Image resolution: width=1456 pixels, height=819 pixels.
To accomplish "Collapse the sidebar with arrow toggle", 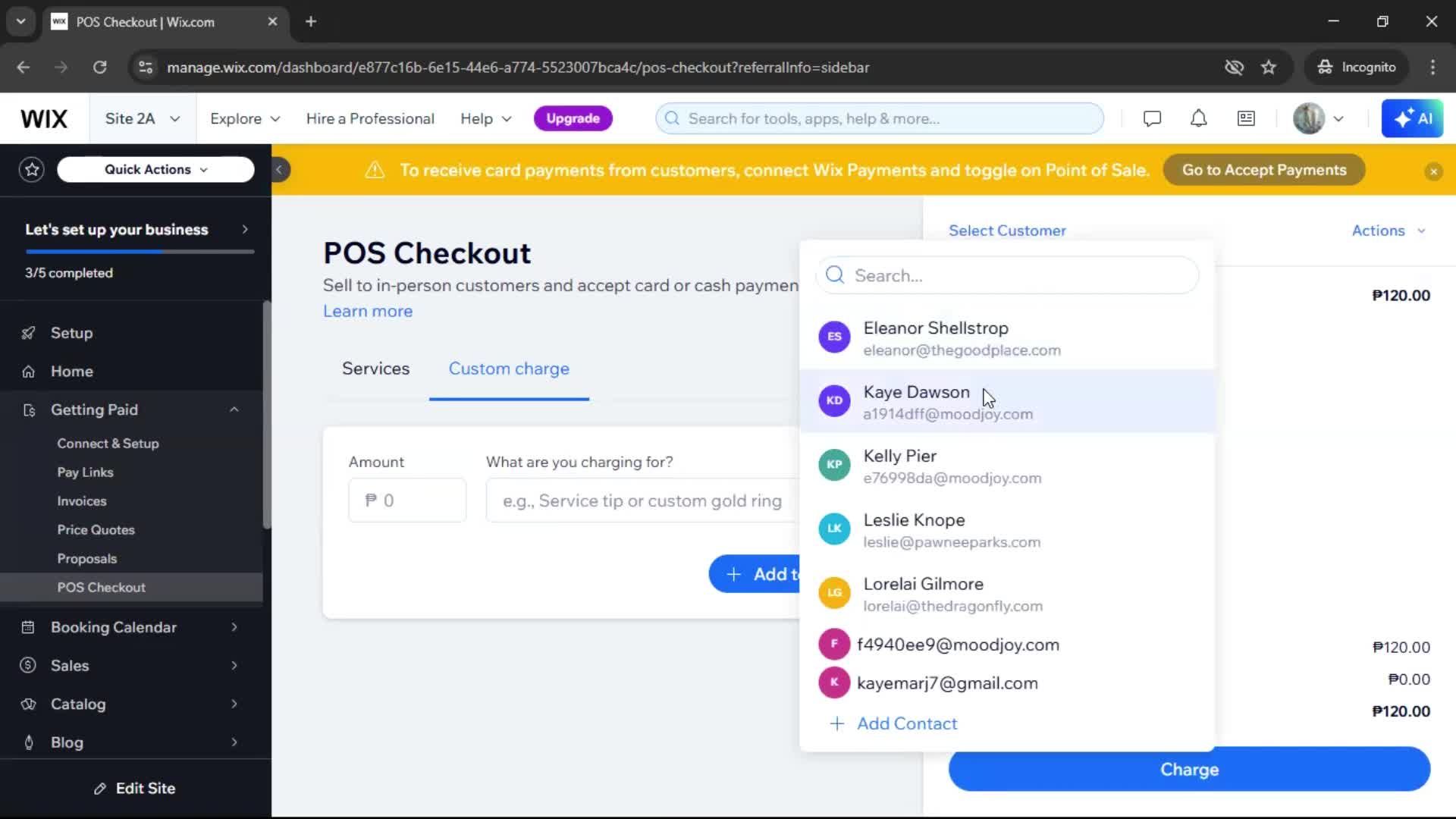I will tap(279, 170).
